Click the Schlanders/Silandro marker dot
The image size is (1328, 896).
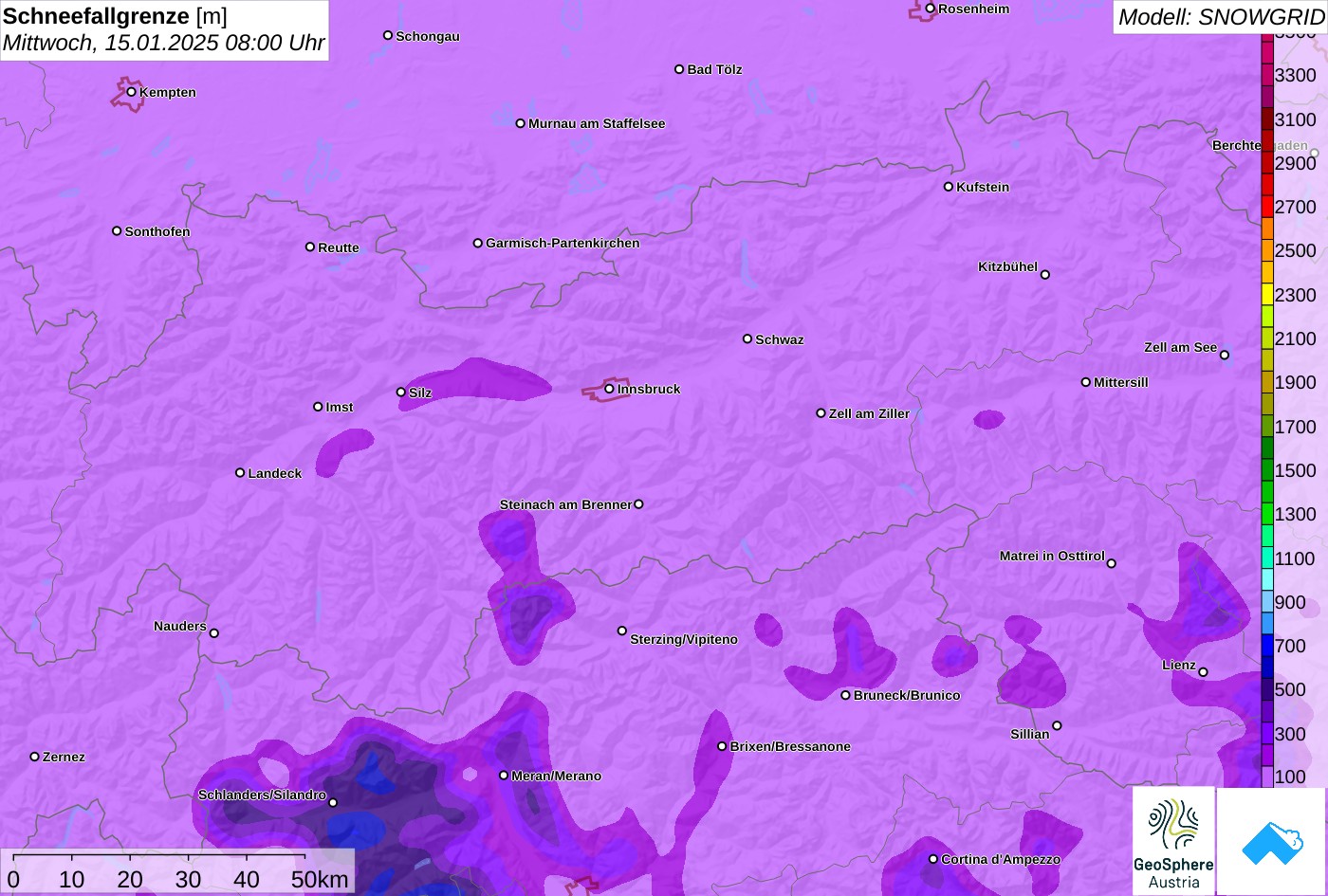(x=333, y=803)
